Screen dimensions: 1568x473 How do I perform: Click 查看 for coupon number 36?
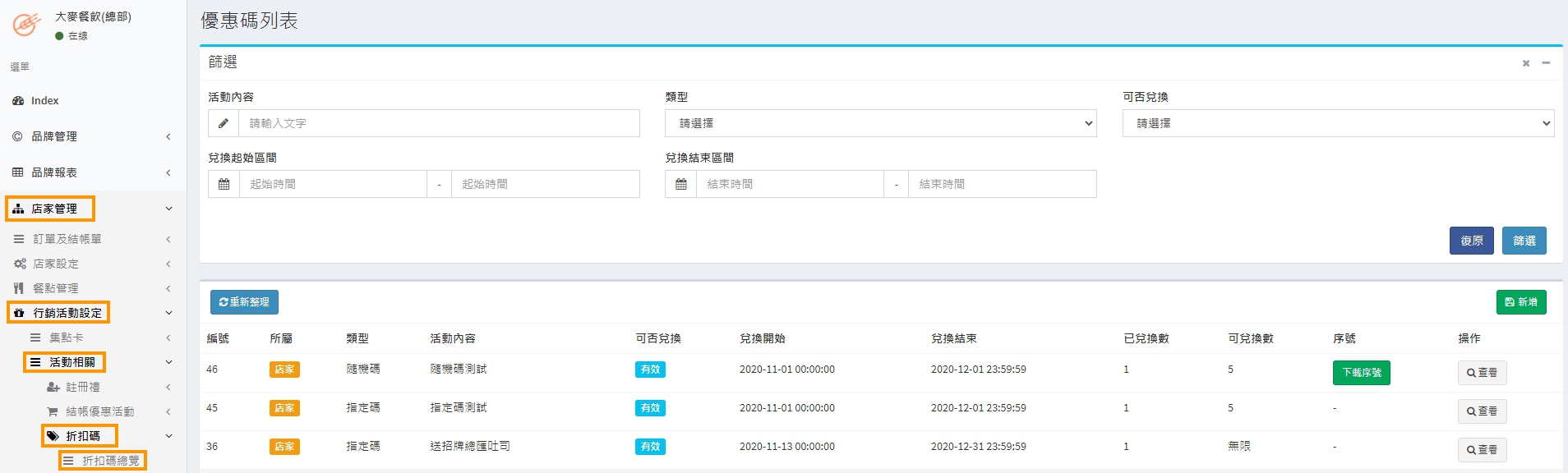[x=1482, y=450]
